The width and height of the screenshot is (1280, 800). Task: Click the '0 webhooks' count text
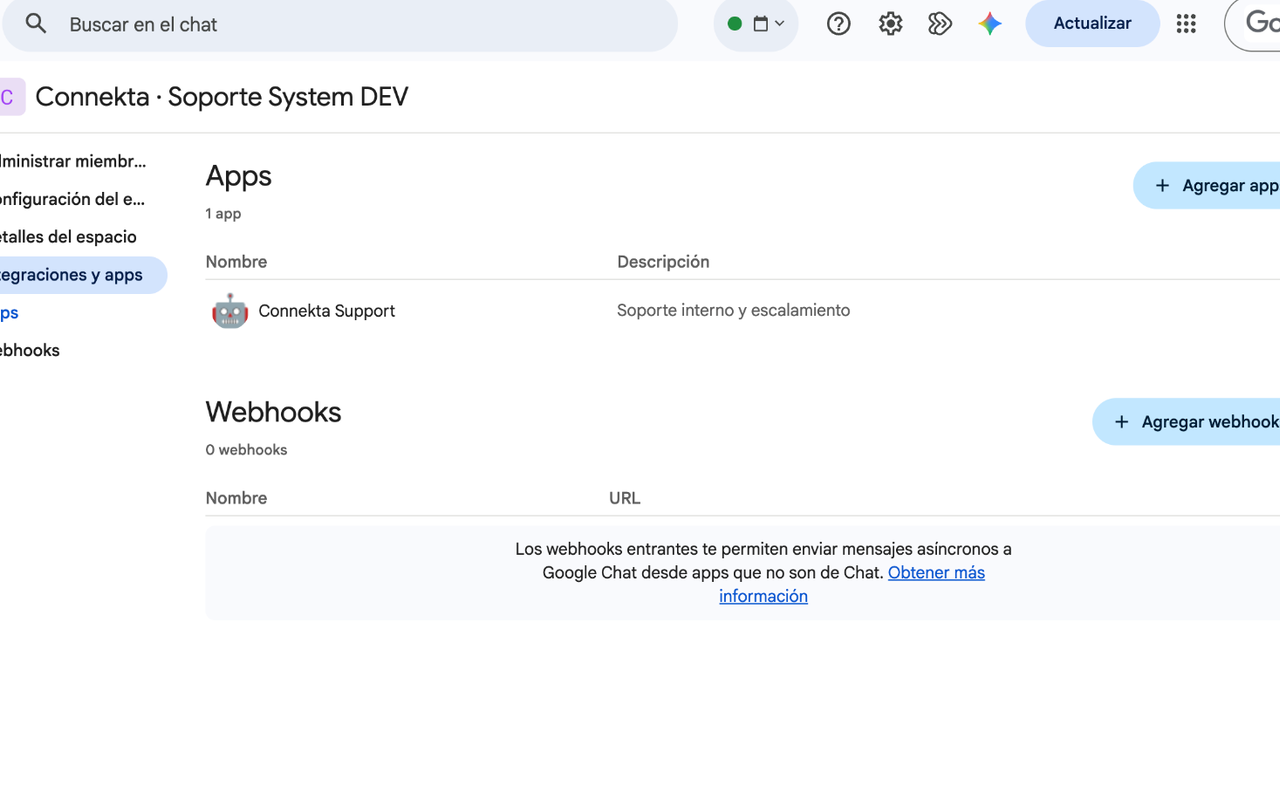click(x=246, y=450)
